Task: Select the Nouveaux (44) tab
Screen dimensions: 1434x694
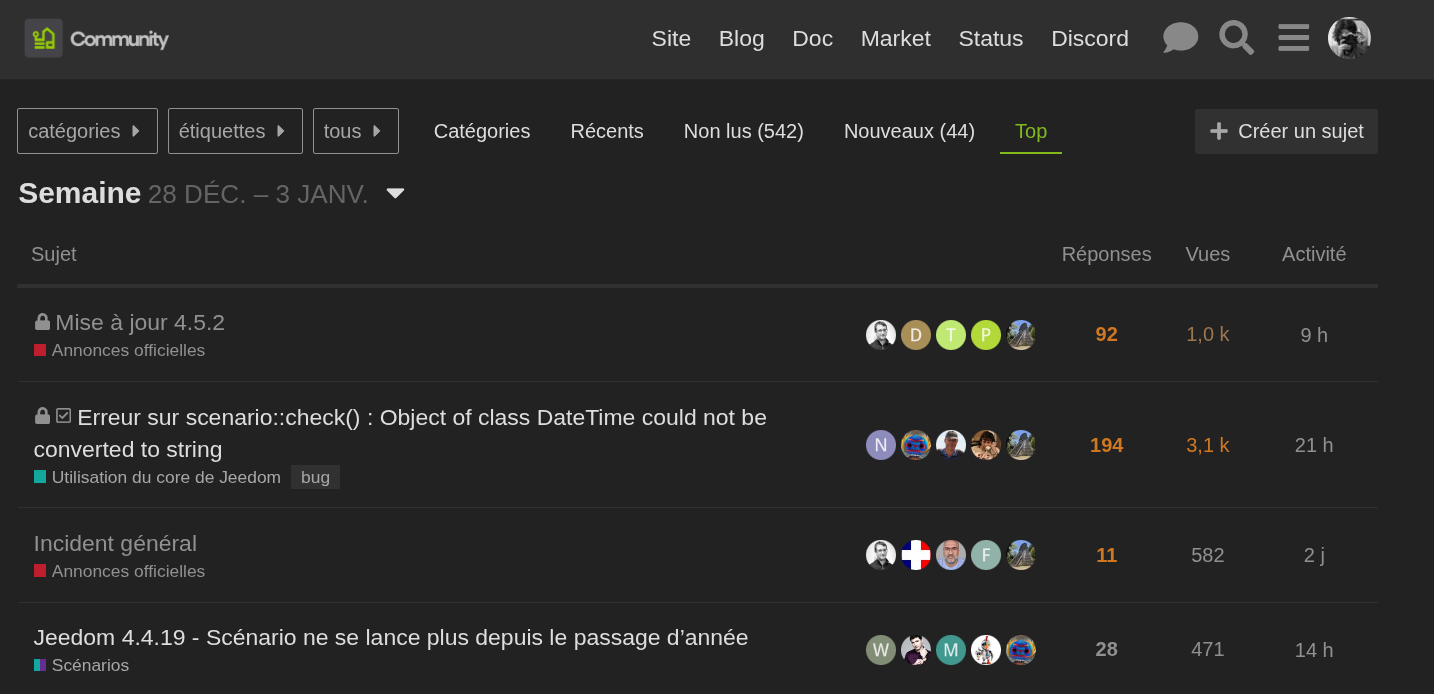Action: click(908, 131)
